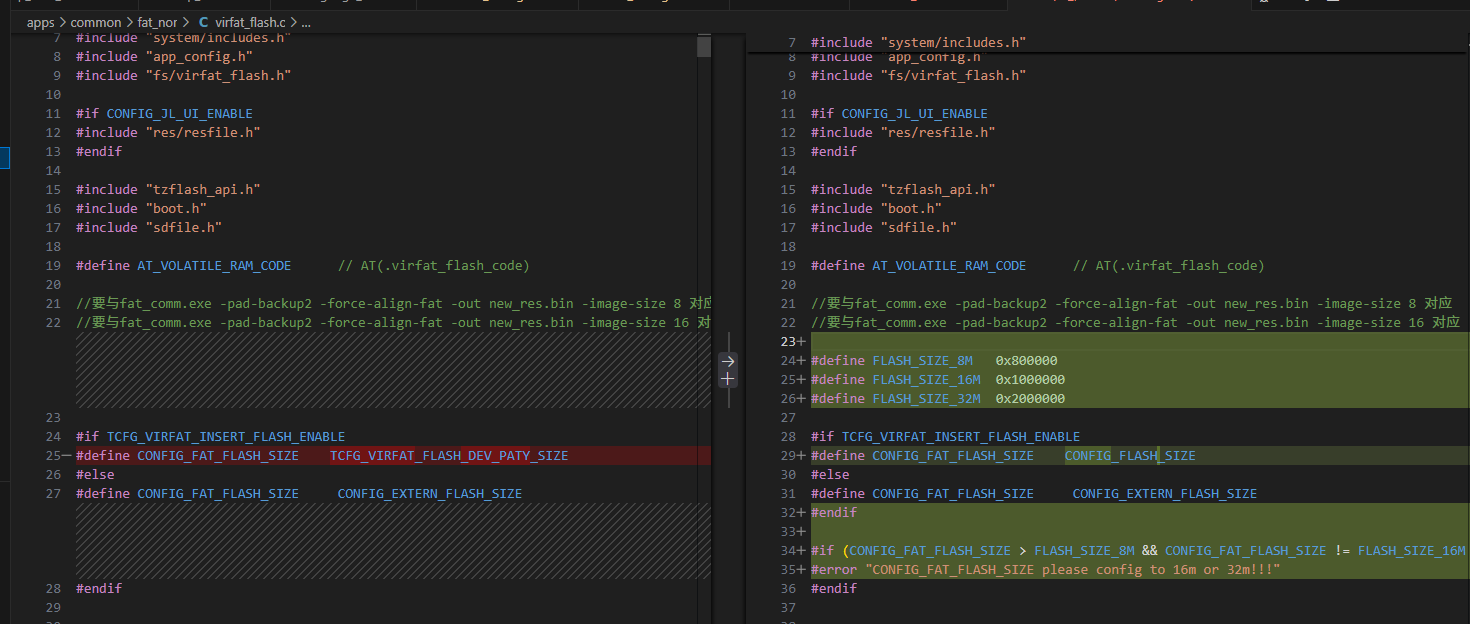The width and height of the screenshot is (1470, 624).
Task: Open the apps breadcrumb folder
Action: coord(41,22)
